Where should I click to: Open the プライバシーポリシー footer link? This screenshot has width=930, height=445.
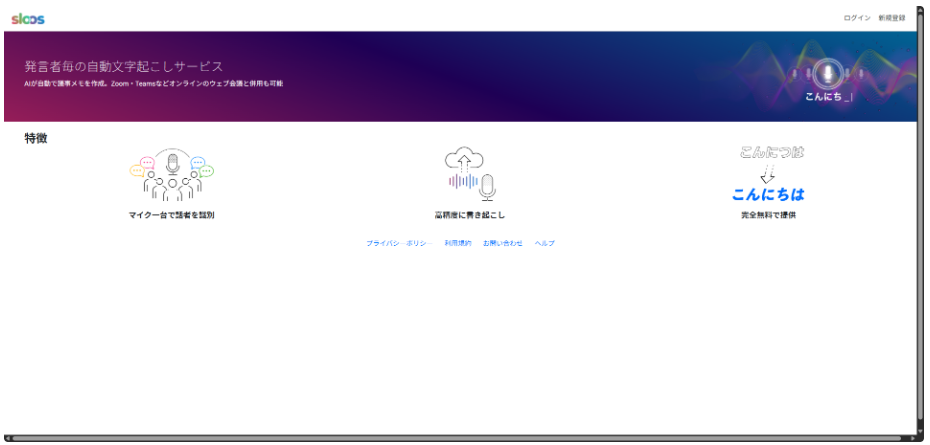[397, 243]
